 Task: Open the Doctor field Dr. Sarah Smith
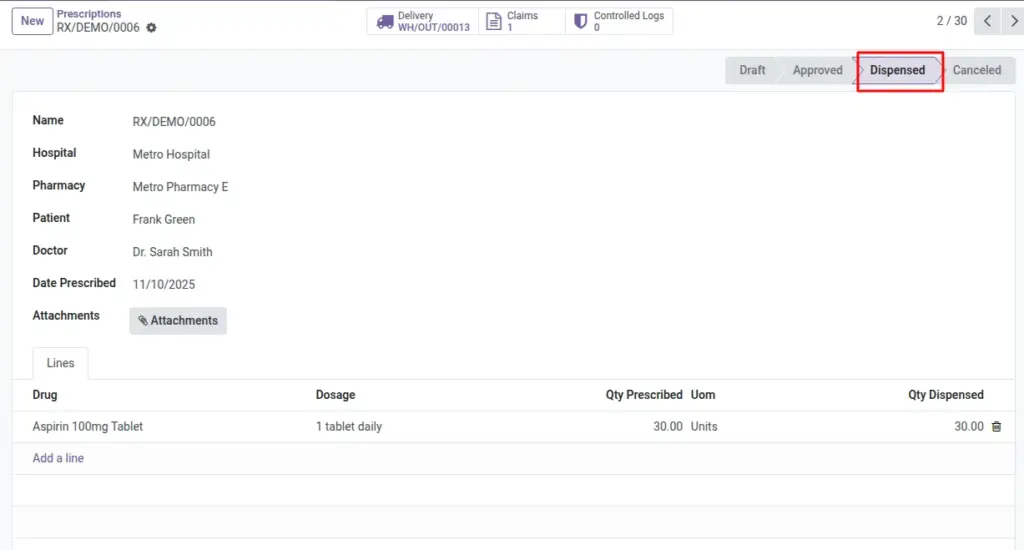point(172,252)
